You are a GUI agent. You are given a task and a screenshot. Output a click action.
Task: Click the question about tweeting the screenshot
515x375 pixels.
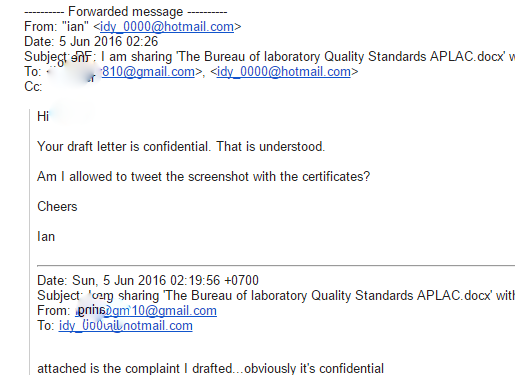[204, 177]
